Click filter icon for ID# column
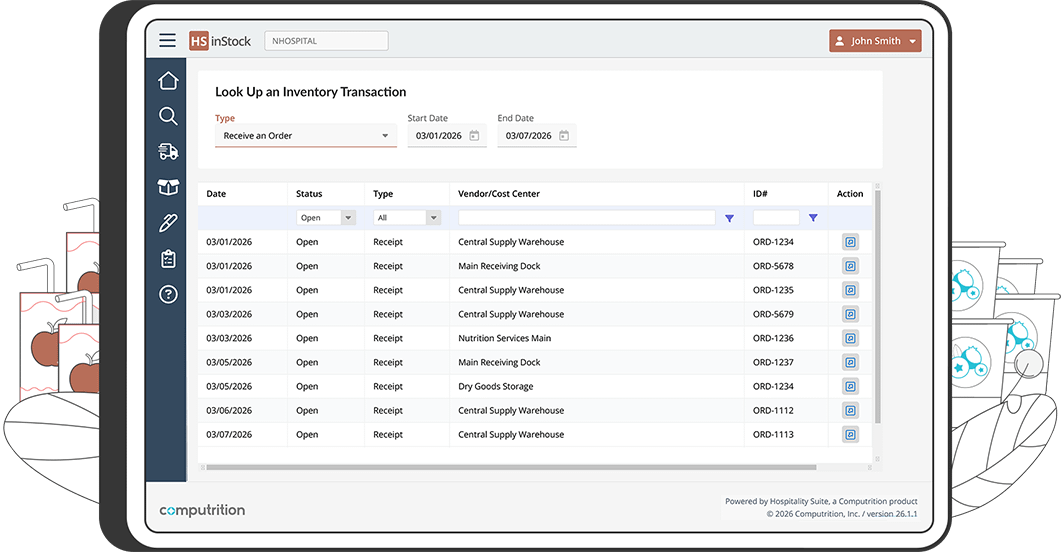This screenshot has height=552, width=1062. pyautogui.click(x=813, y=218)
